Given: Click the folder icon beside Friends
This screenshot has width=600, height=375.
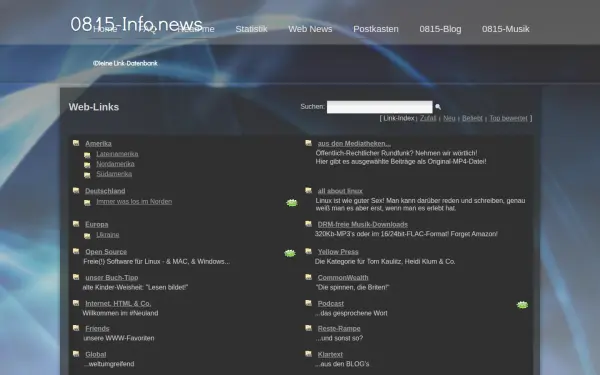Looking at the screenshot, I should click(76, 328).
